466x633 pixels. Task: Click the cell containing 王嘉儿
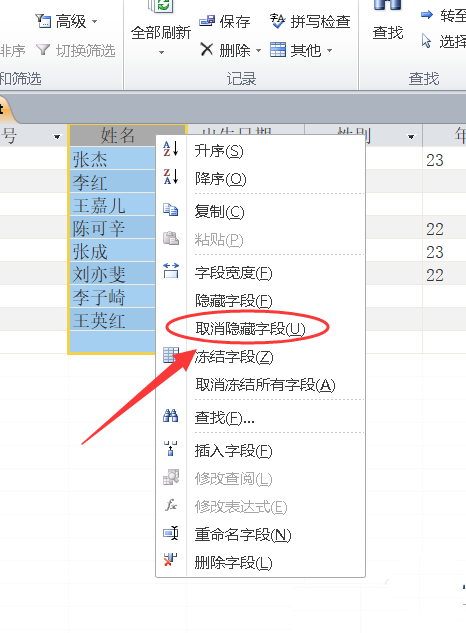[x=112, y=205]
